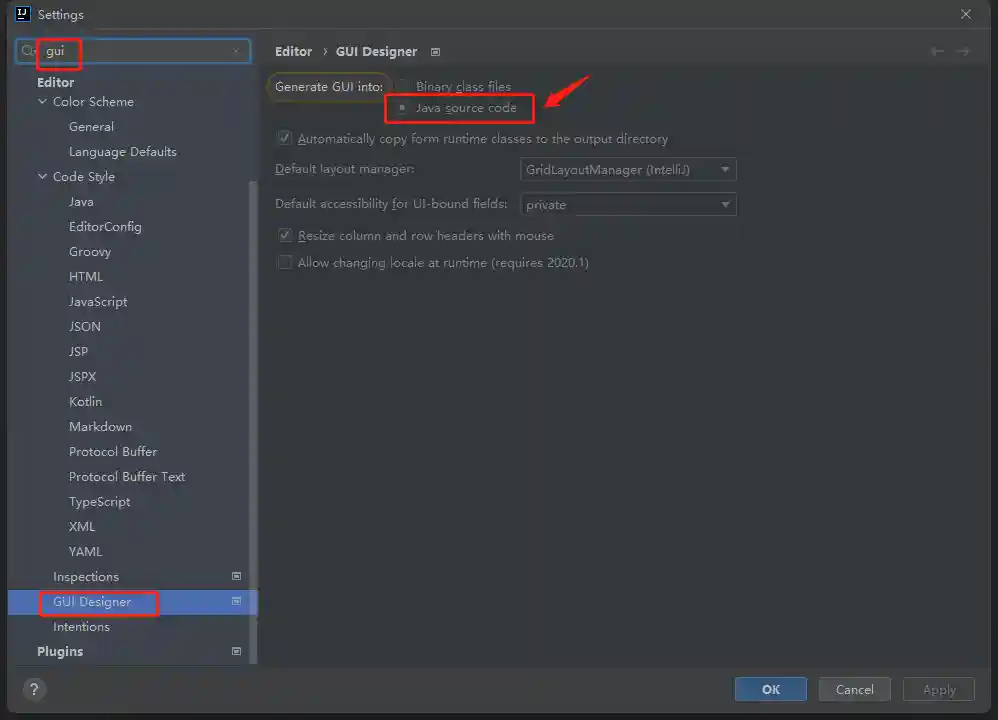Image resolution: width=998 pixels, height=720 pixels.
Task: Click the project icon on Inspections row
Action: point(237,576)
